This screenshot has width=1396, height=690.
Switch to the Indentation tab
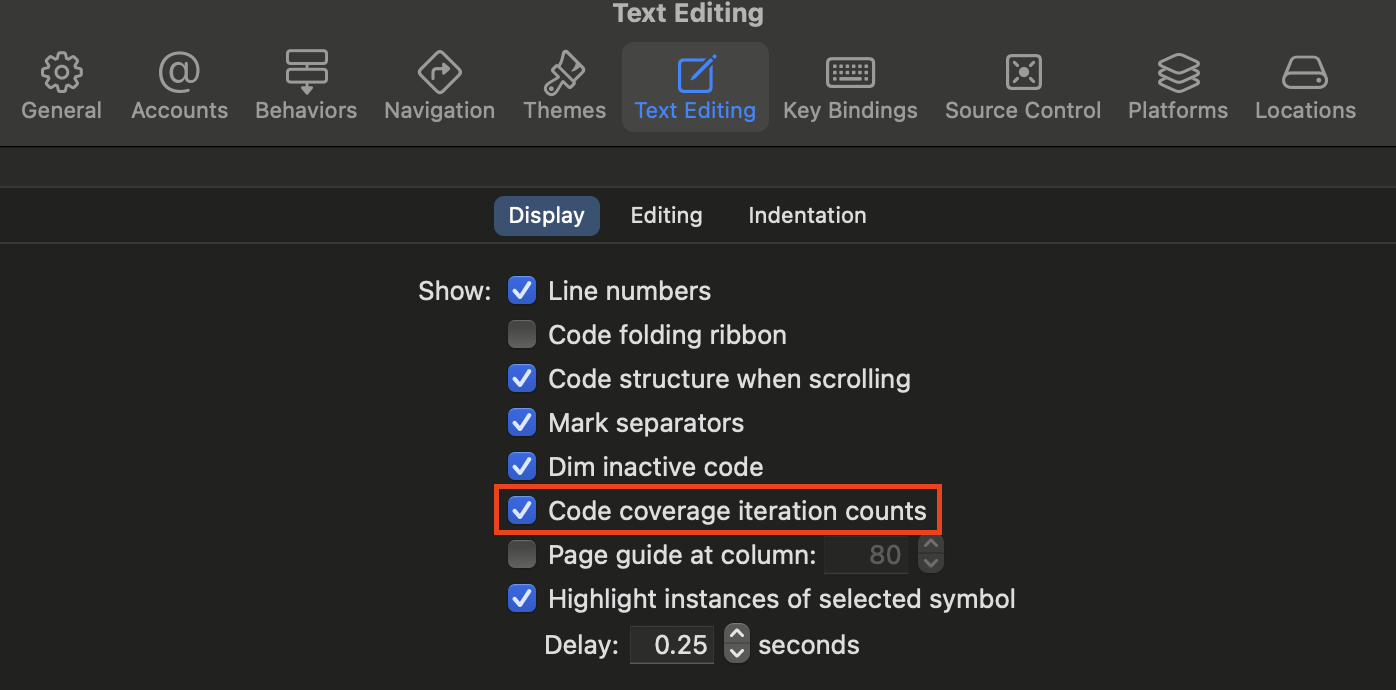(807, 216)
